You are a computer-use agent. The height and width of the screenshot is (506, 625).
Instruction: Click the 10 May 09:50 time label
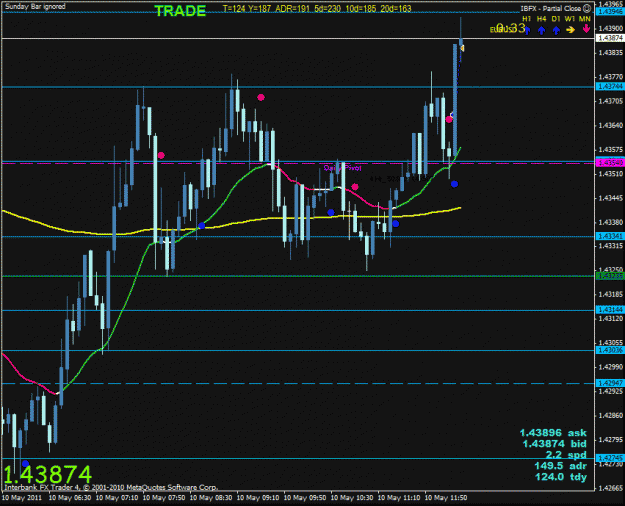(x=305, y=498)
